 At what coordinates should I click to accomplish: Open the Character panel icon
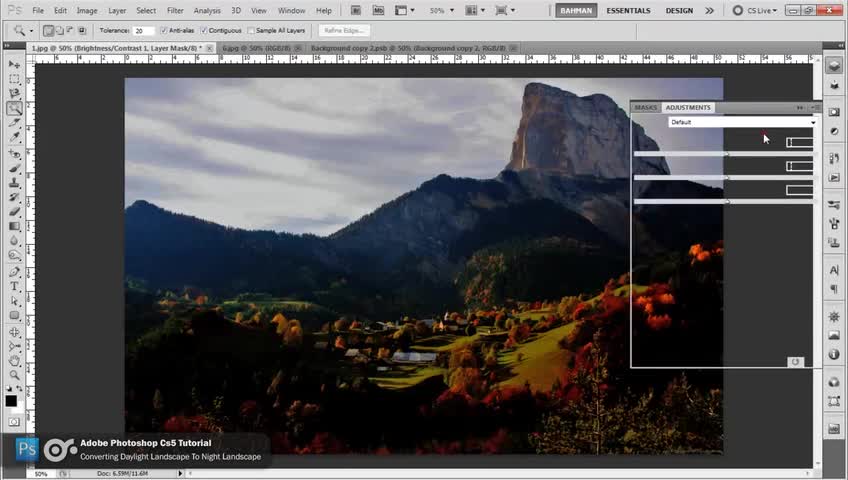click(834, 270)
